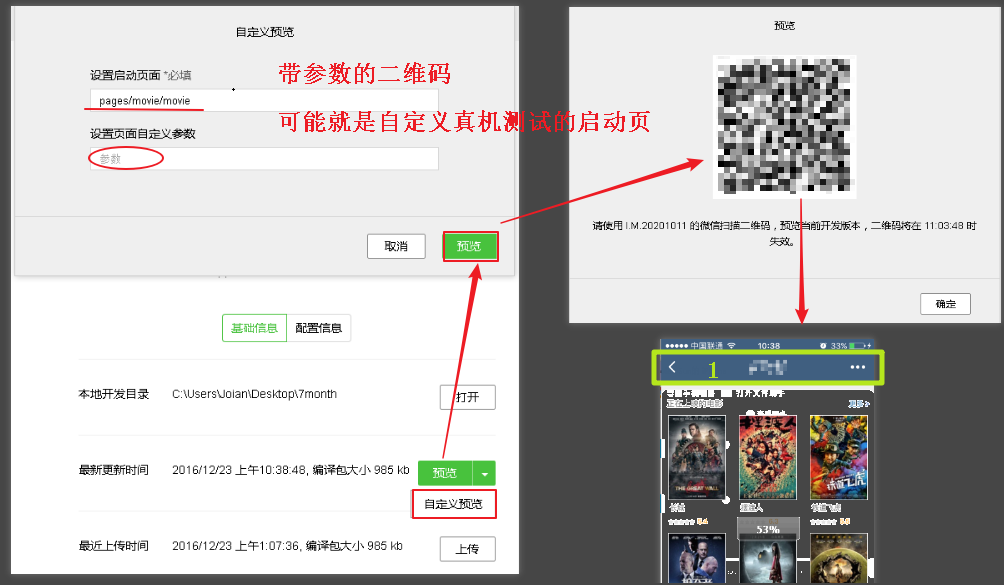
Task: Click 确定 in the QR preview dialog
Action: (945, 304)
